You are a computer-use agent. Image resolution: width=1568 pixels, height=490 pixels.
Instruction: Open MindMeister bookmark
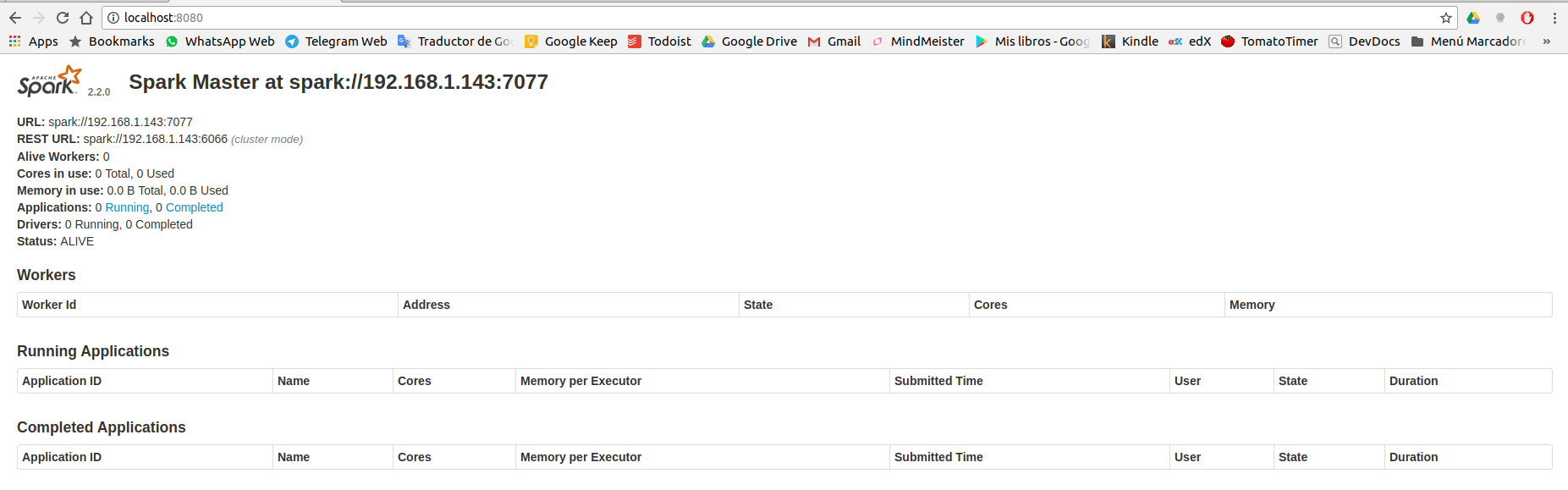pyautogui.click(x=918, y=41)
